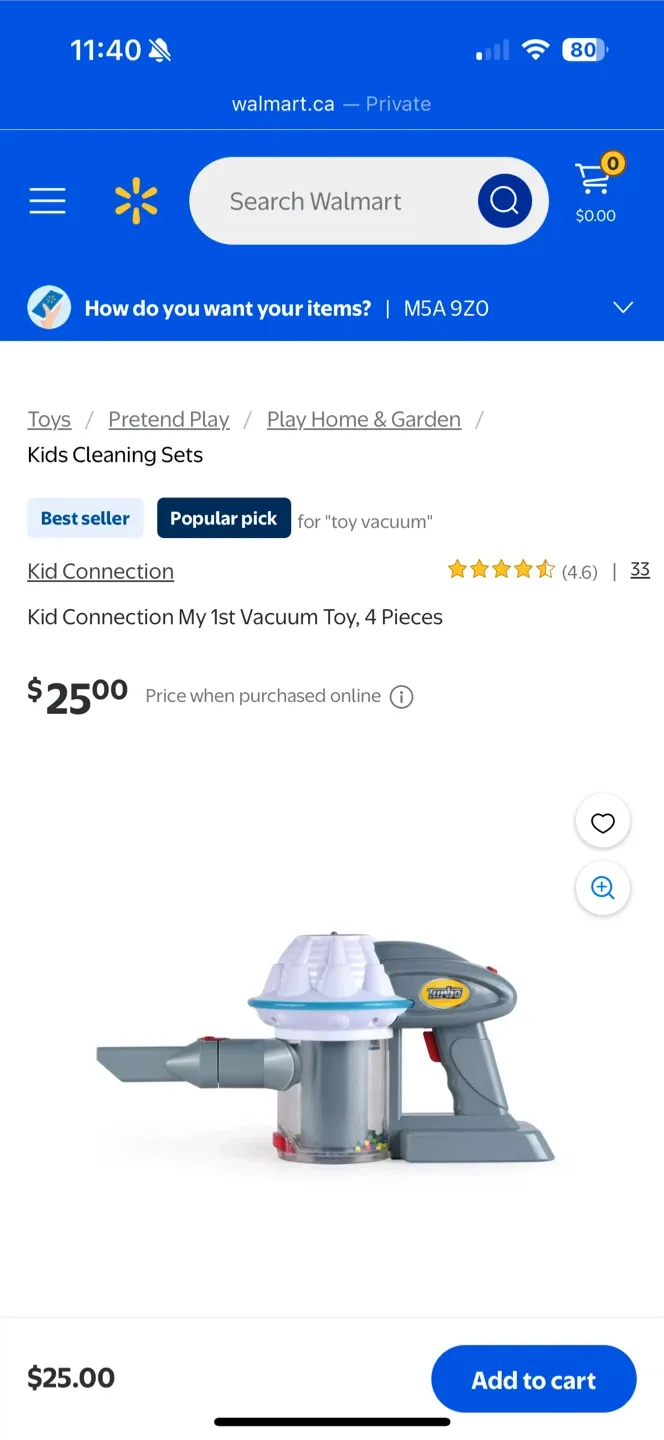Open the hamburger navigation menu
Viewport: 664px width, 1440px height.
coord(47,200)
